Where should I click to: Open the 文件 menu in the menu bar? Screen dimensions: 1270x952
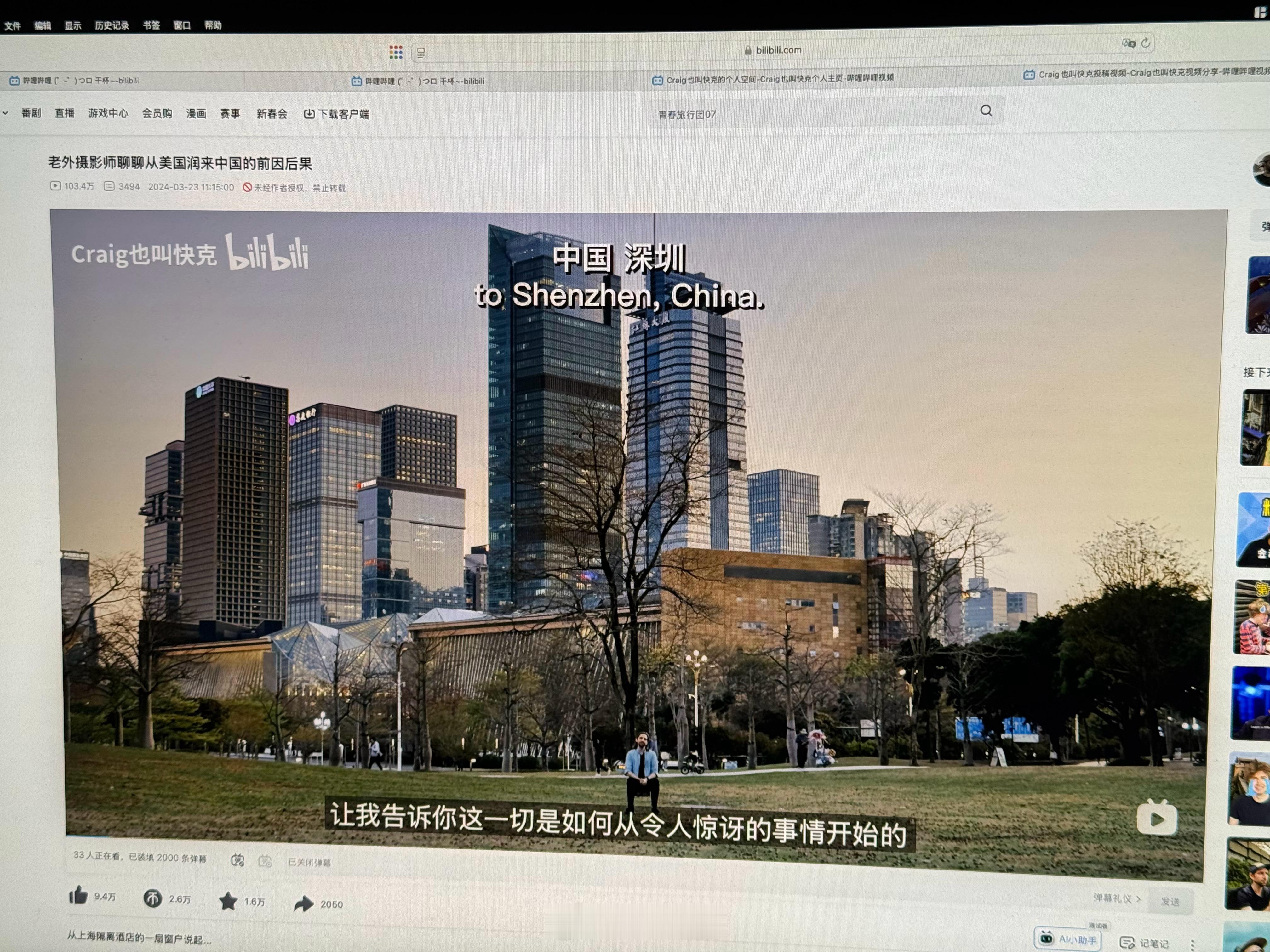click(12, 26)
